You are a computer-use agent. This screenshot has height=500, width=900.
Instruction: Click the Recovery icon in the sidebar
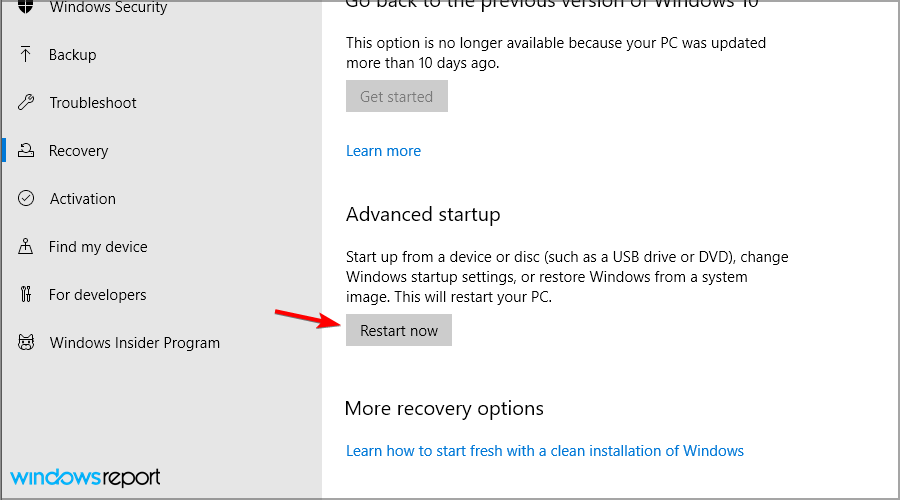27,151
